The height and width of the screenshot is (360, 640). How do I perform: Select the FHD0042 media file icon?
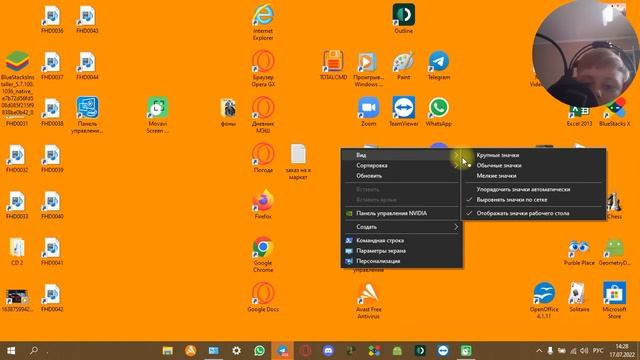52,298
